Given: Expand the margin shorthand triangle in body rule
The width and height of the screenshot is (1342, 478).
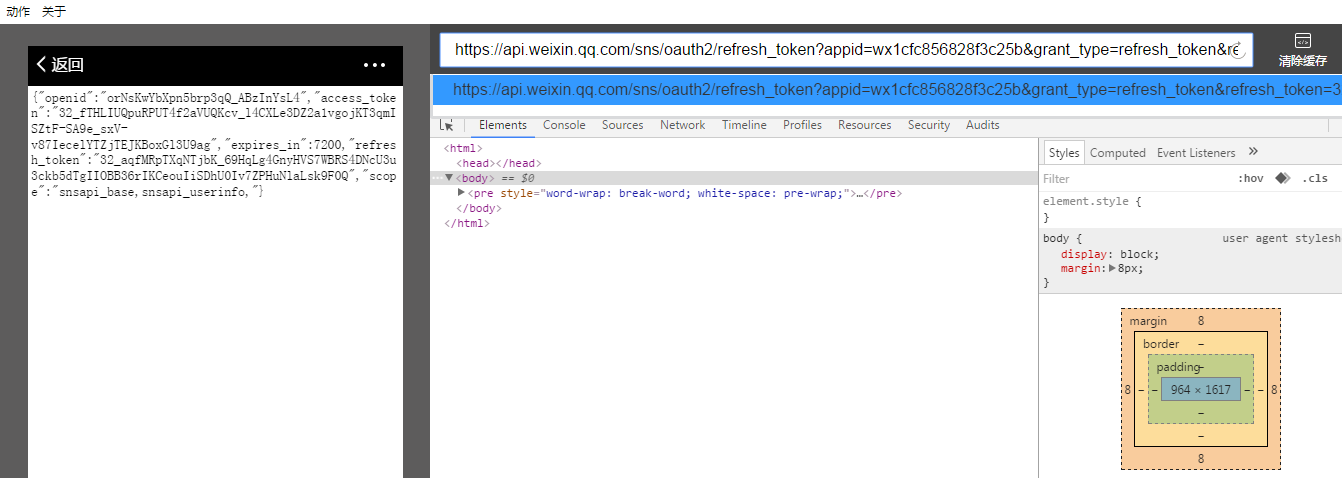Looking at the screenshot, I should tap(1112, 268).
